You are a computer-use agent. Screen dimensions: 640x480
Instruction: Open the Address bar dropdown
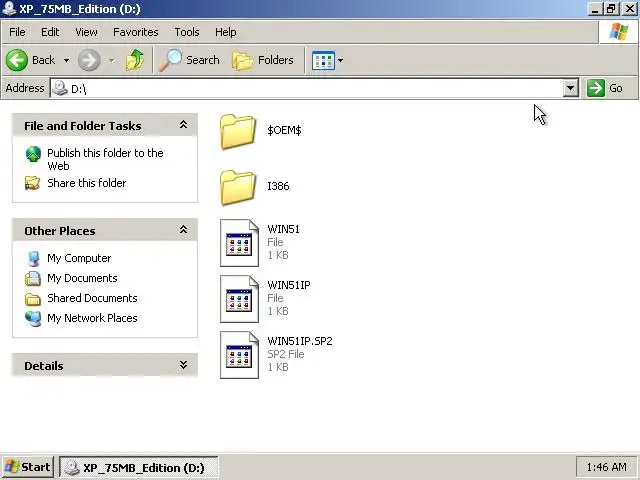coord(571,88)
